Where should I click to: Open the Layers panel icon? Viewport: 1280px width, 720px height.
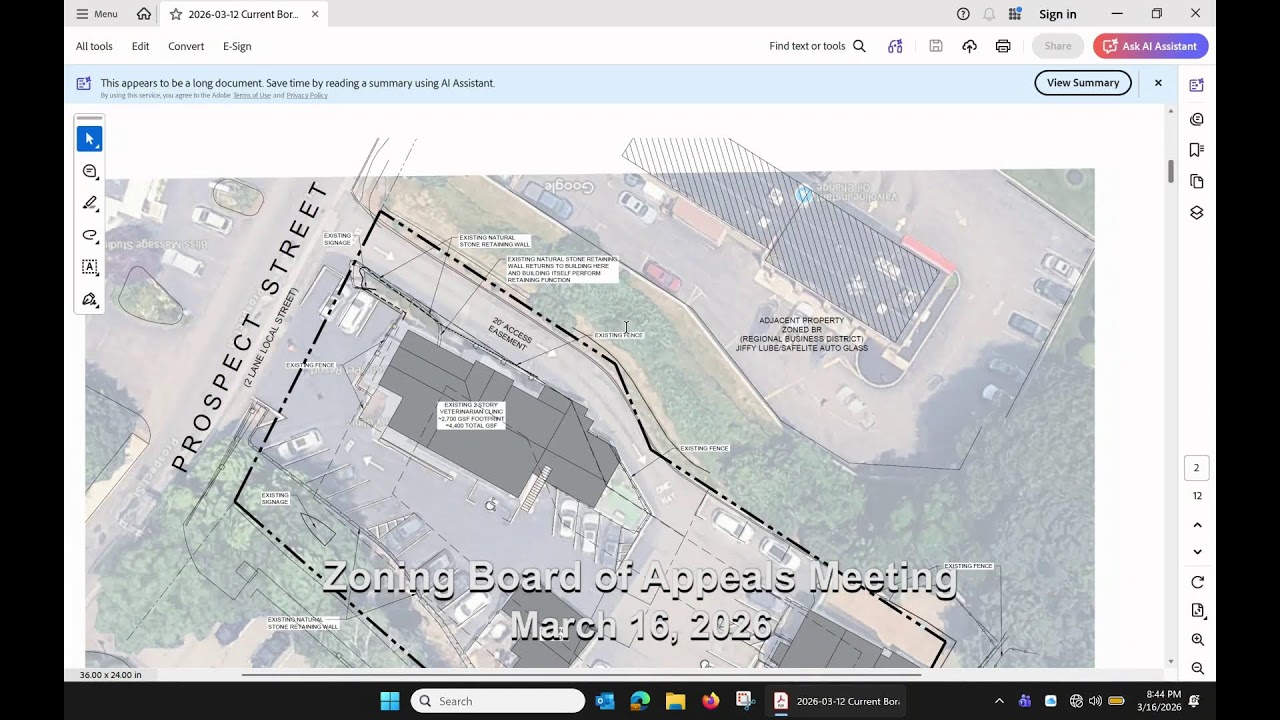[1196, 213]
